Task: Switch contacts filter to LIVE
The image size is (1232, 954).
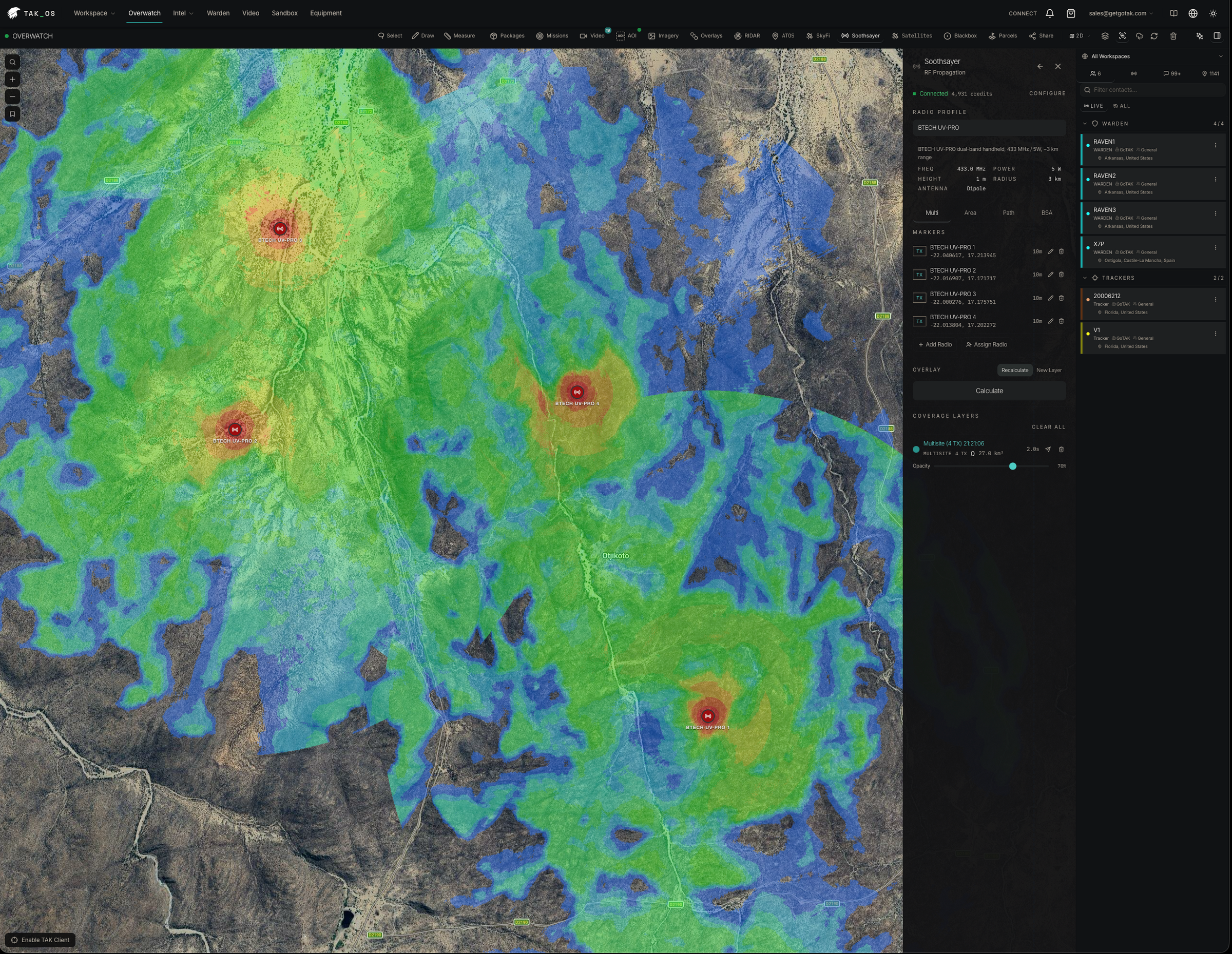Action: click(1093, 106)
